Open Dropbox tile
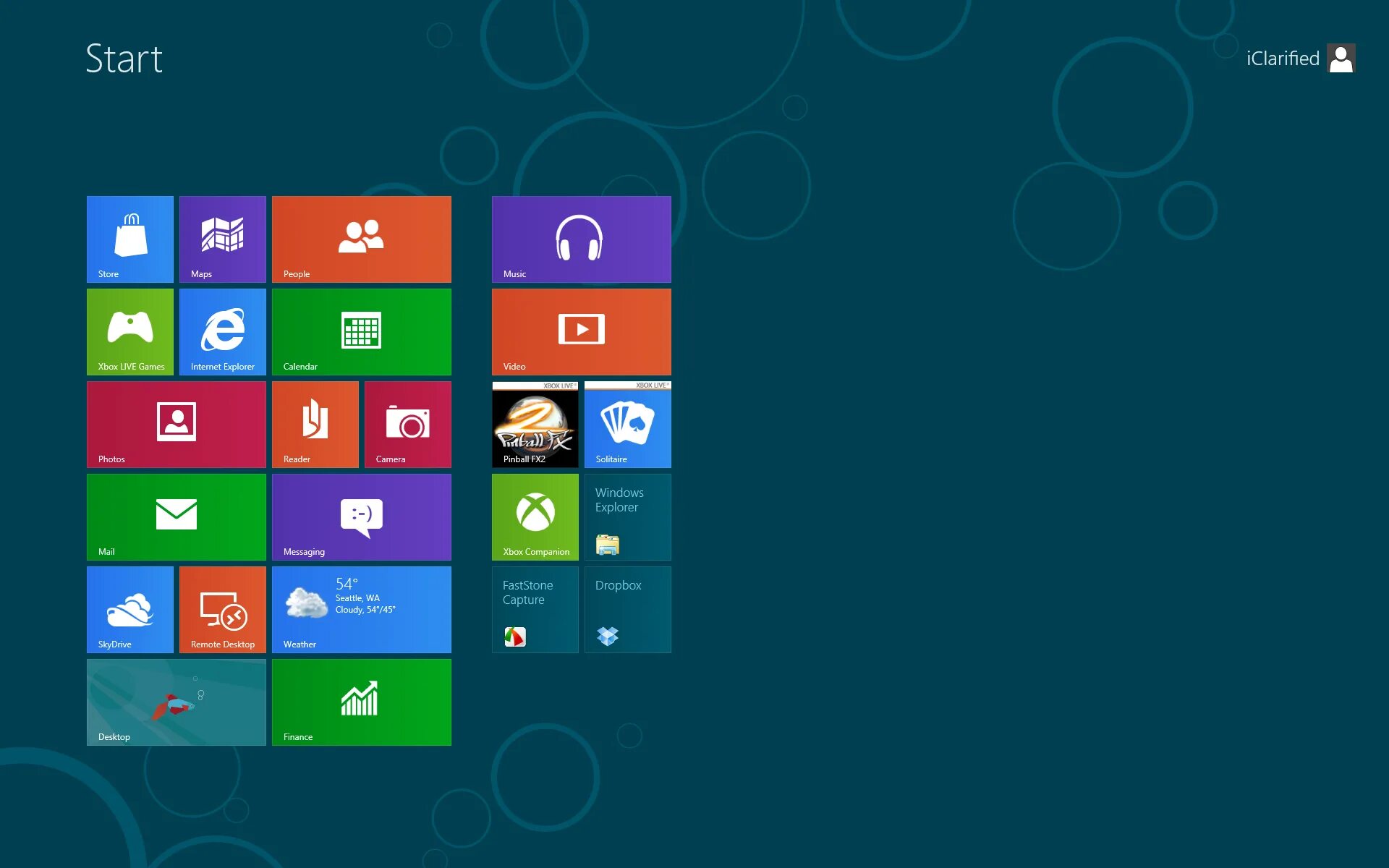This screenshot has height=868, width=1389. (628, 609)
